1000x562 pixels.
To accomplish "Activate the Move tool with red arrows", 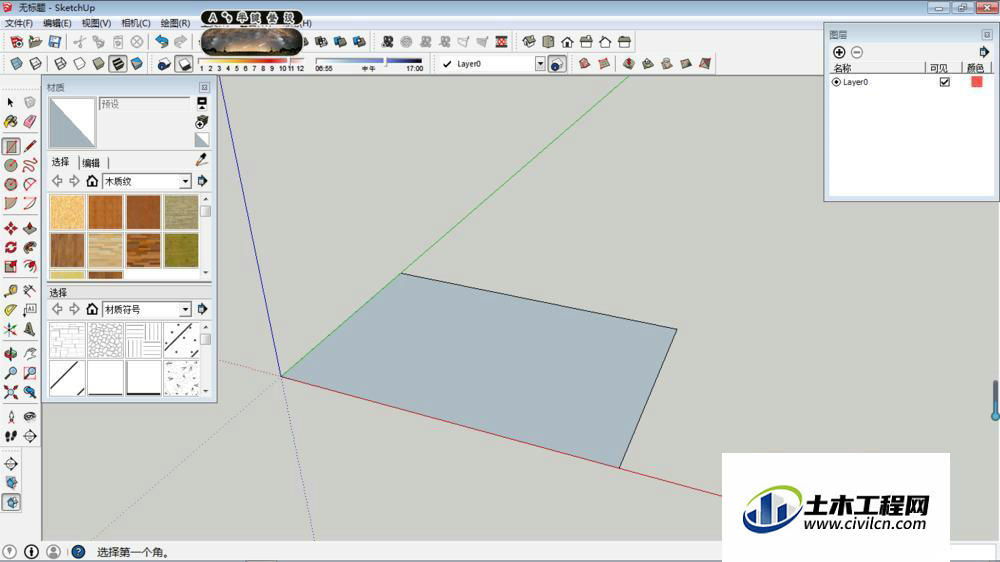I will tap(11, 228).
